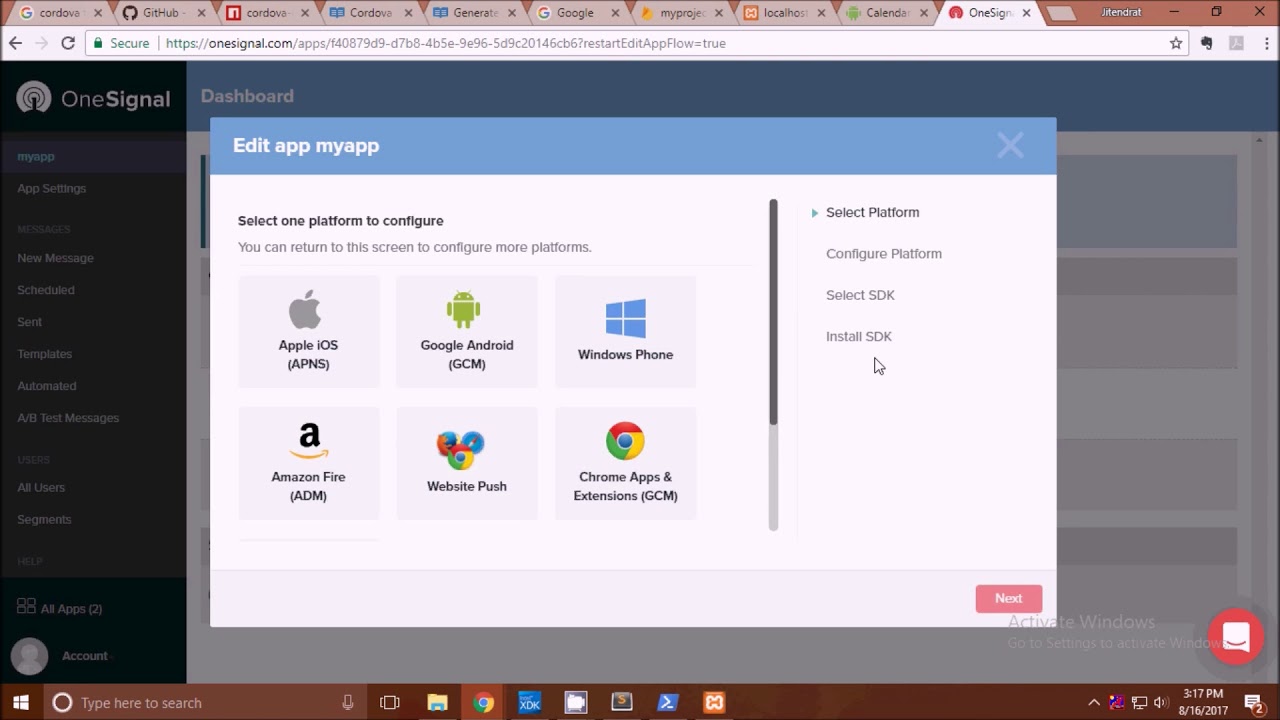Click the OneSignal logo in sidebar
The width and height of the screenshot is (1280, 720).
click(93, 98)
